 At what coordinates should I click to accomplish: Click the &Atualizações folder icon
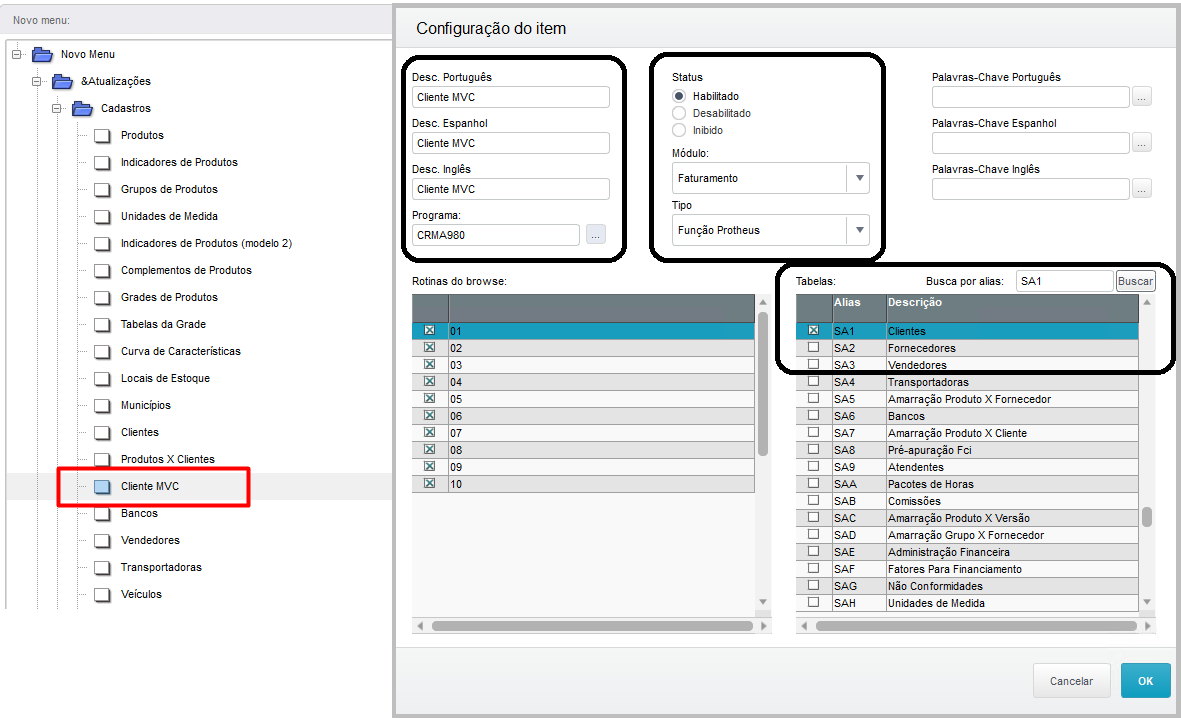pos(63,81)
